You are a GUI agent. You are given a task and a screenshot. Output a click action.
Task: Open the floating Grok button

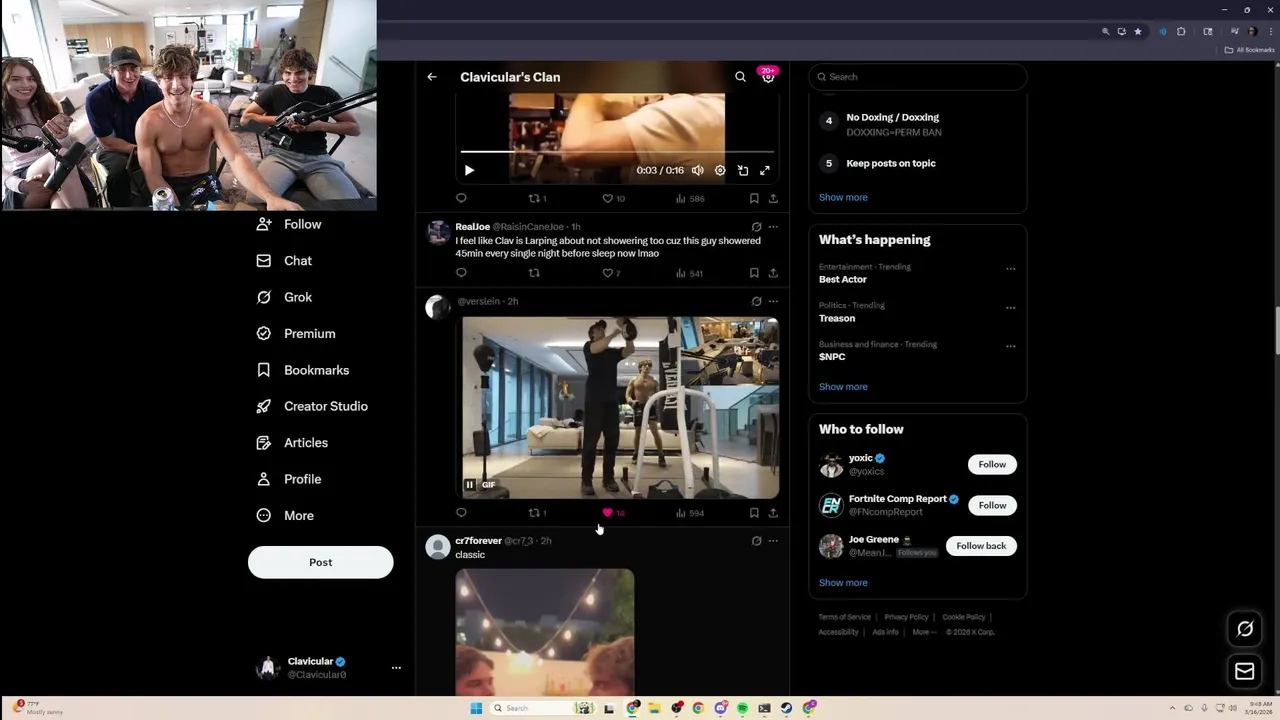pyautogui.click(x=1245, y=629)
